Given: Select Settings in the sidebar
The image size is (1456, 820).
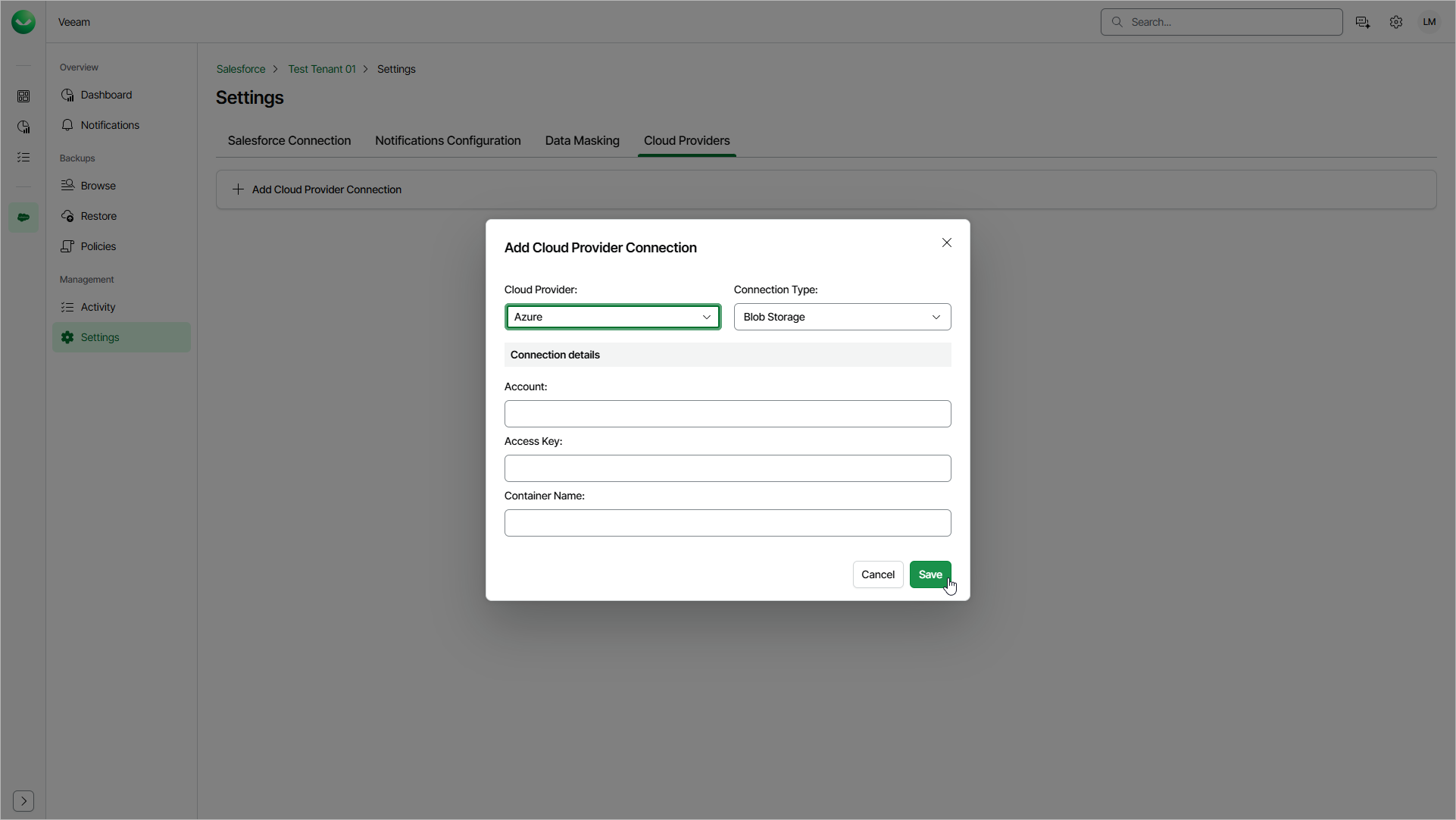Looking at the screenshot, I should coord(121,337).
